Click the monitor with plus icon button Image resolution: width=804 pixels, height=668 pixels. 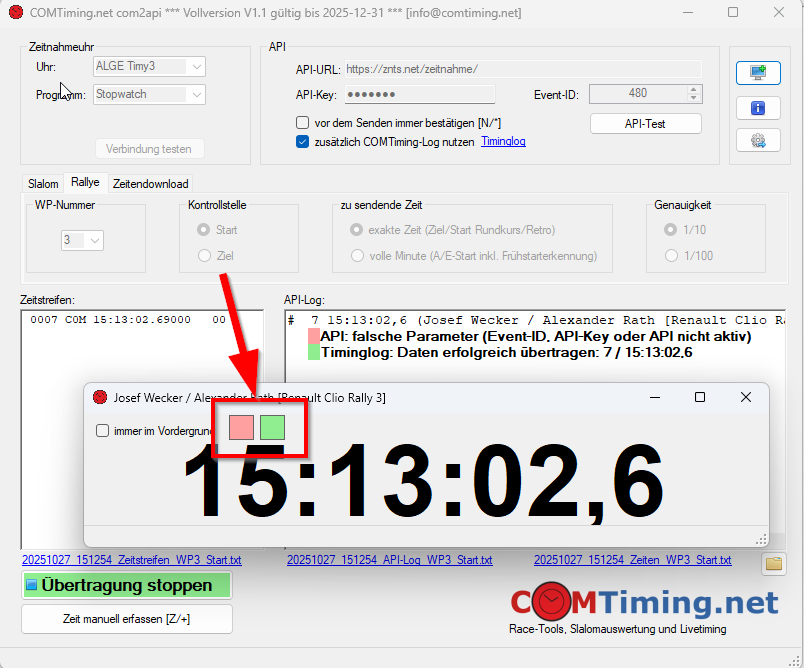[758, 73]
